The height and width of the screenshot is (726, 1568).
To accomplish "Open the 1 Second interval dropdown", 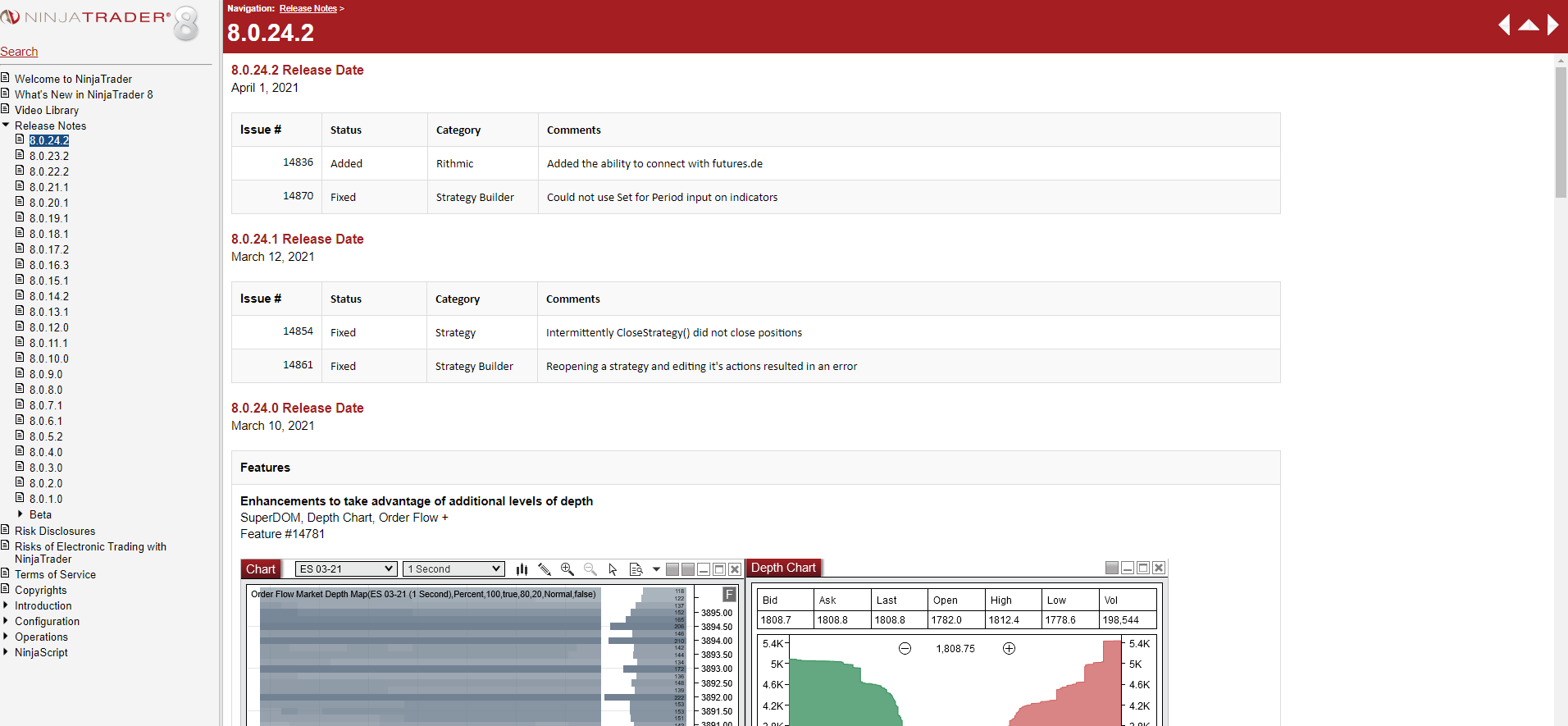I will click(454, 569).
